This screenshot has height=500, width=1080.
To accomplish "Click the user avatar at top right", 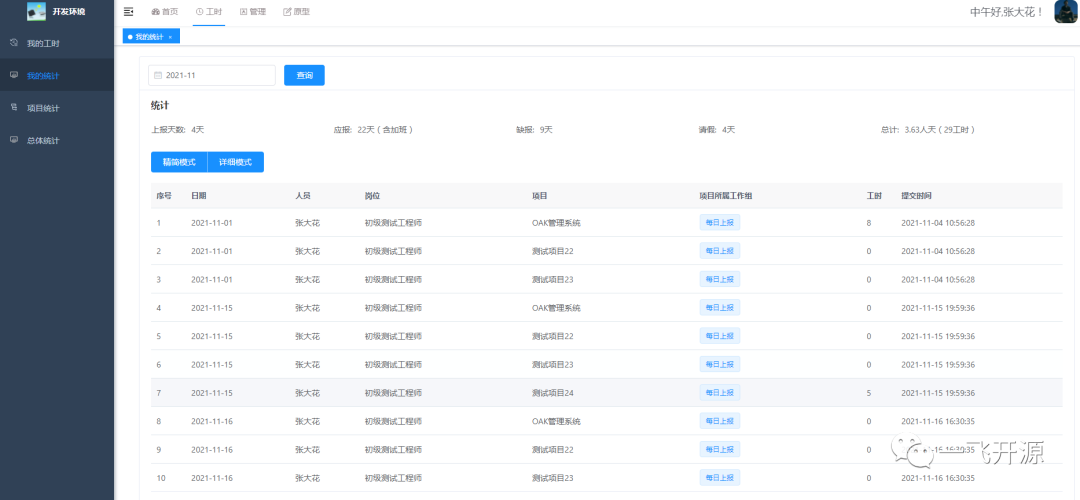I will pos(1066,12).
